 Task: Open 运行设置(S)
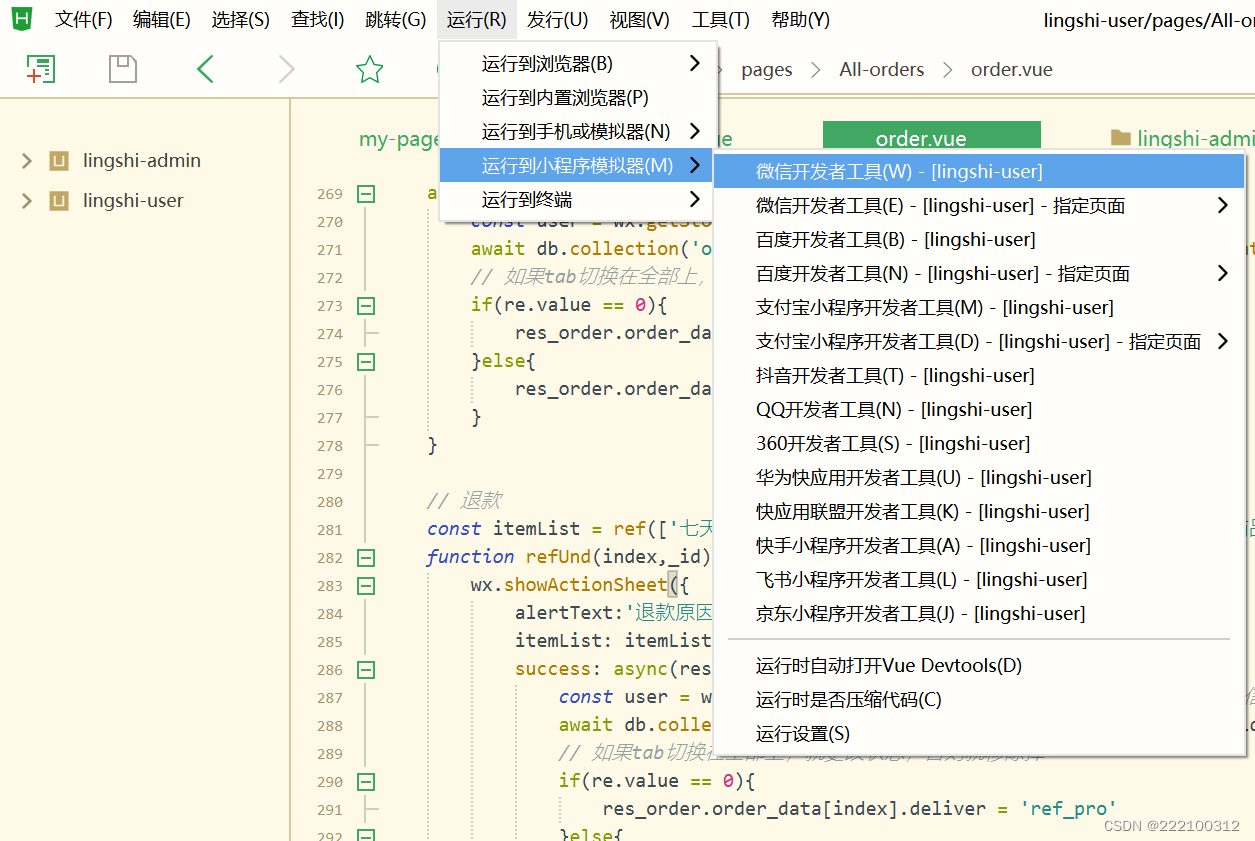click(979, 734)
